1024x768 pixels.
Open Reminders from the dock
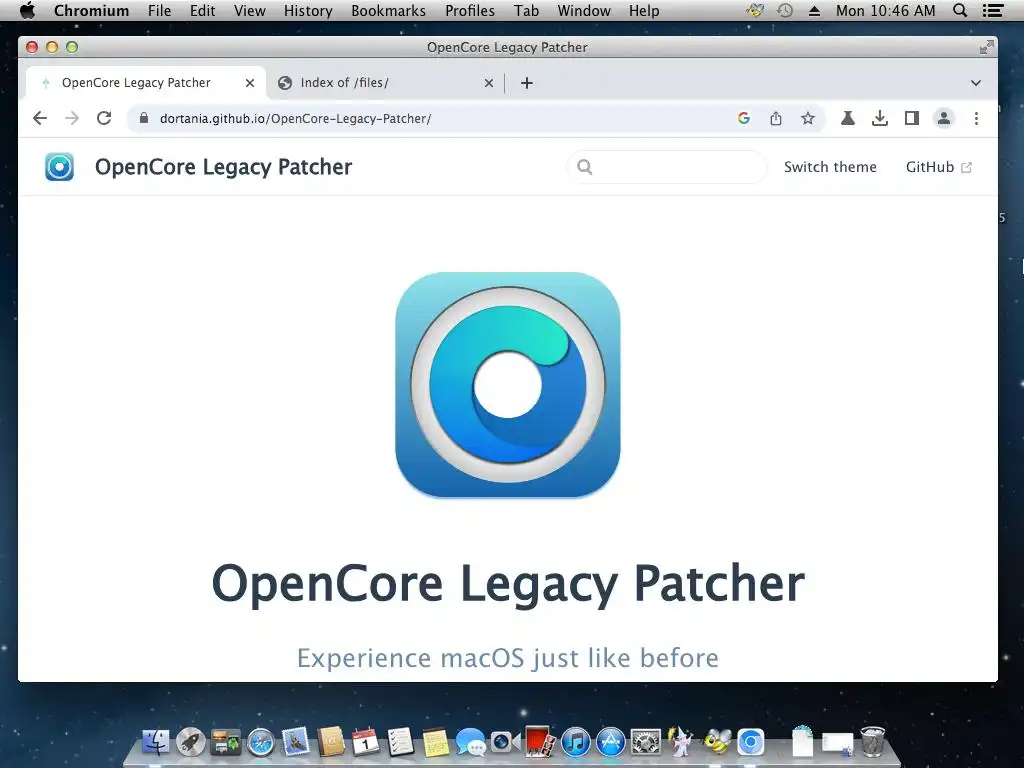point(400,743)
